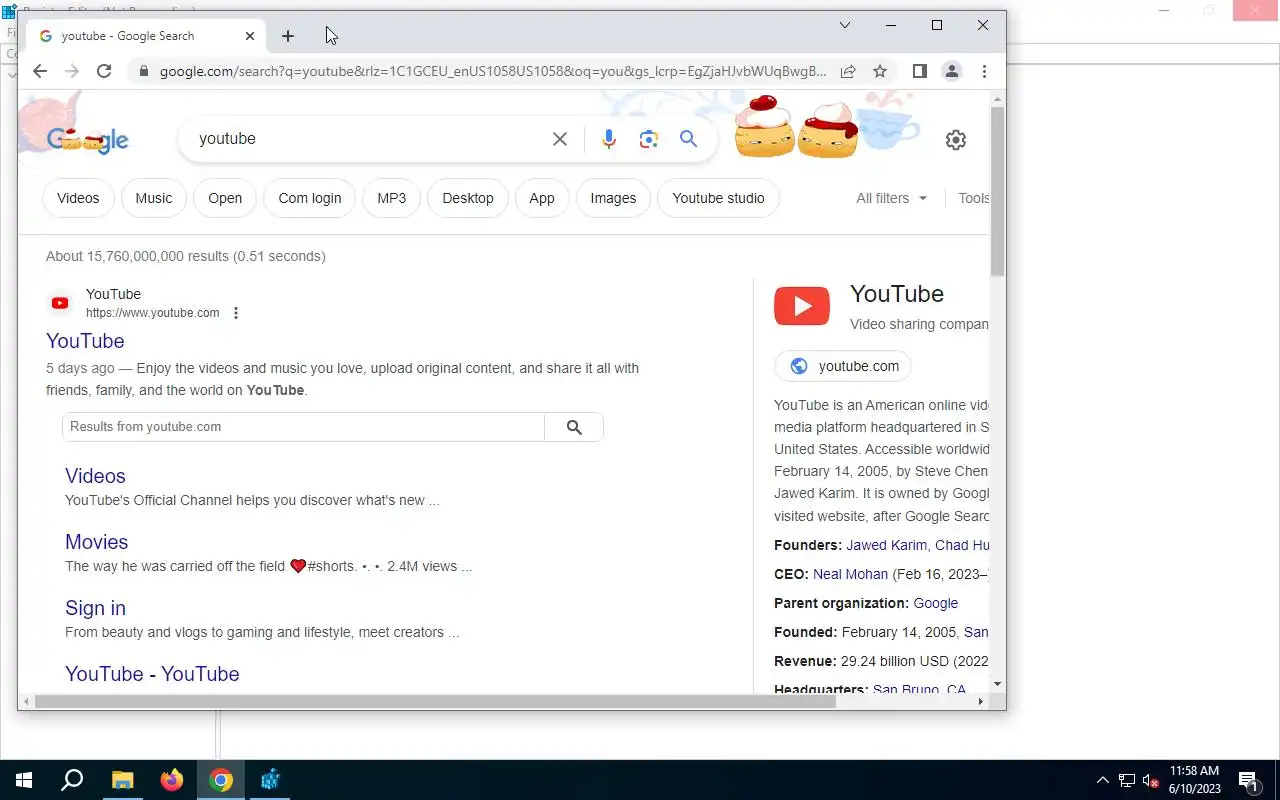Click the scroll down arrow
This screenshot has height=800, width=1280.
[x=997, y=684]
